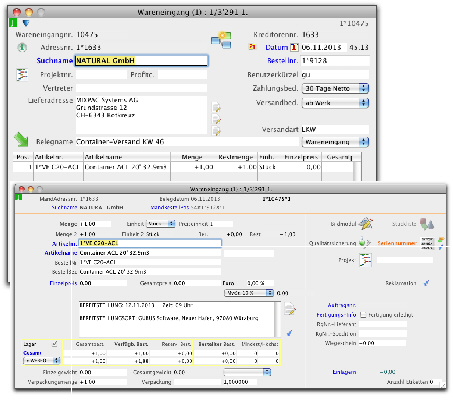Click the blue checkmark below the remarks icon
The height and width of the screenshot is (401, 453).
point(290,333)
